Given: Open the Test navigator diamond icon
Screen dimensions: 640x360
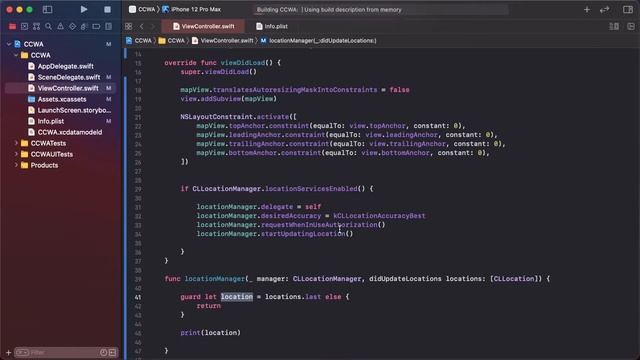Looking at the screenshot, I should [x=72, y=27].
